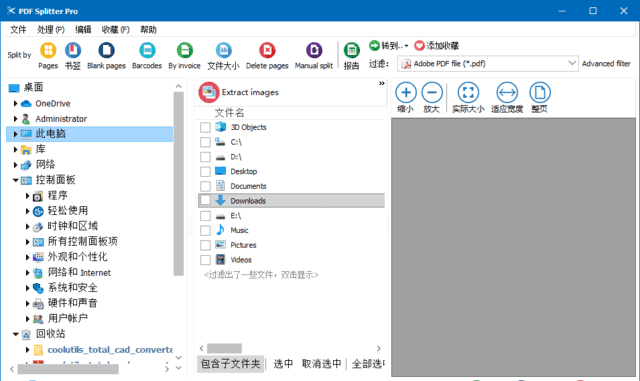This screenshot has height=381, width=640.
Task: Click the file list horizontal scrollbar thumb
Action: click(x=224, y=348)
